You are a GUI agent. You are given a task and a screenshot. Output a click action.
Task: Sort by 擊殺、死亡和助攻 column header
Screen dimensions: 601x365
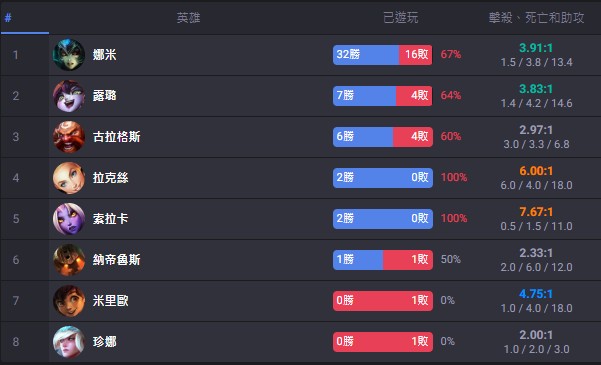[x=536, y=18]
